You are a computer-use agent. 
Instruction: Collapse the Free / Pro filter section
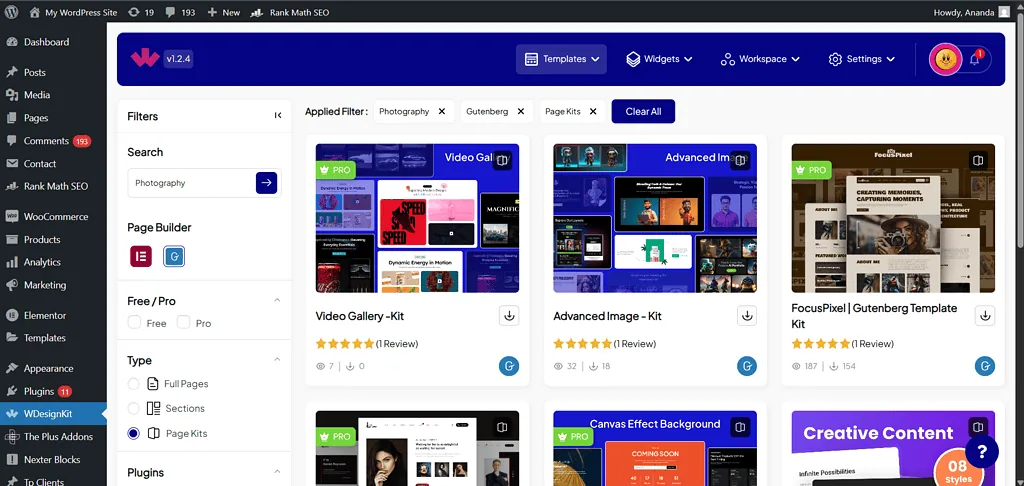(277, 301)
